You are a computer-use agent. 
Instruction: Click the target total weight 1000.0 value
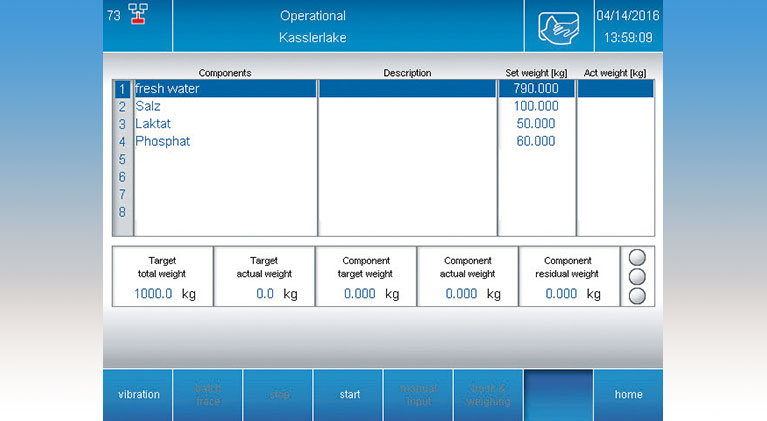point(154,294)
